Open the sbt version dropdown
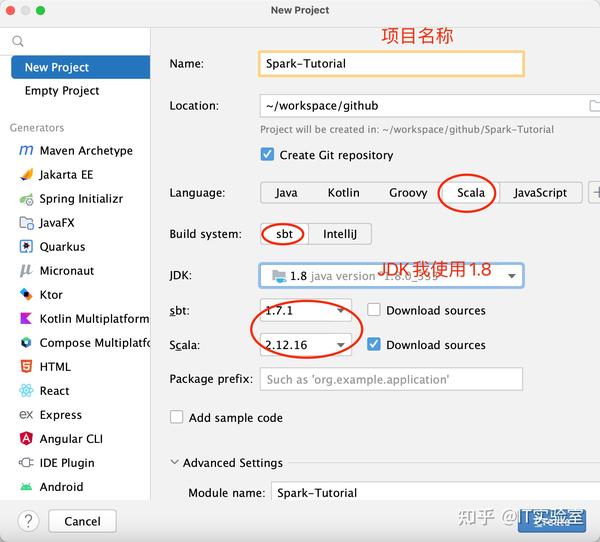The height and width of the screenshot is (542, 600). point(306,310)
